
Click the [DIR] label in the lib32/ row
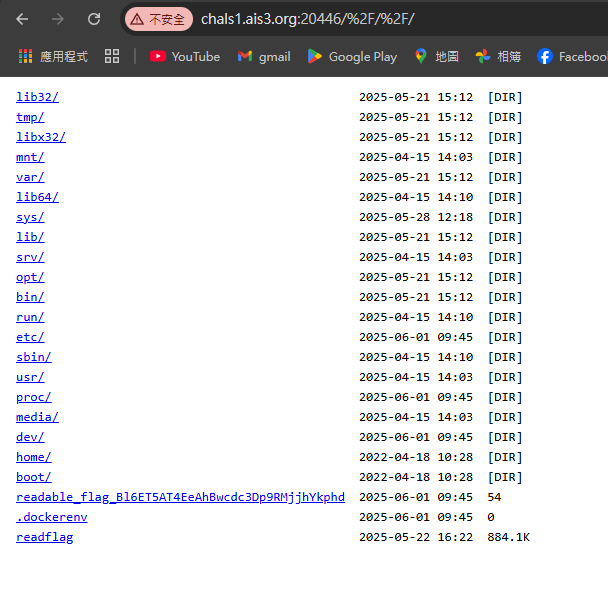pos(505,97)
